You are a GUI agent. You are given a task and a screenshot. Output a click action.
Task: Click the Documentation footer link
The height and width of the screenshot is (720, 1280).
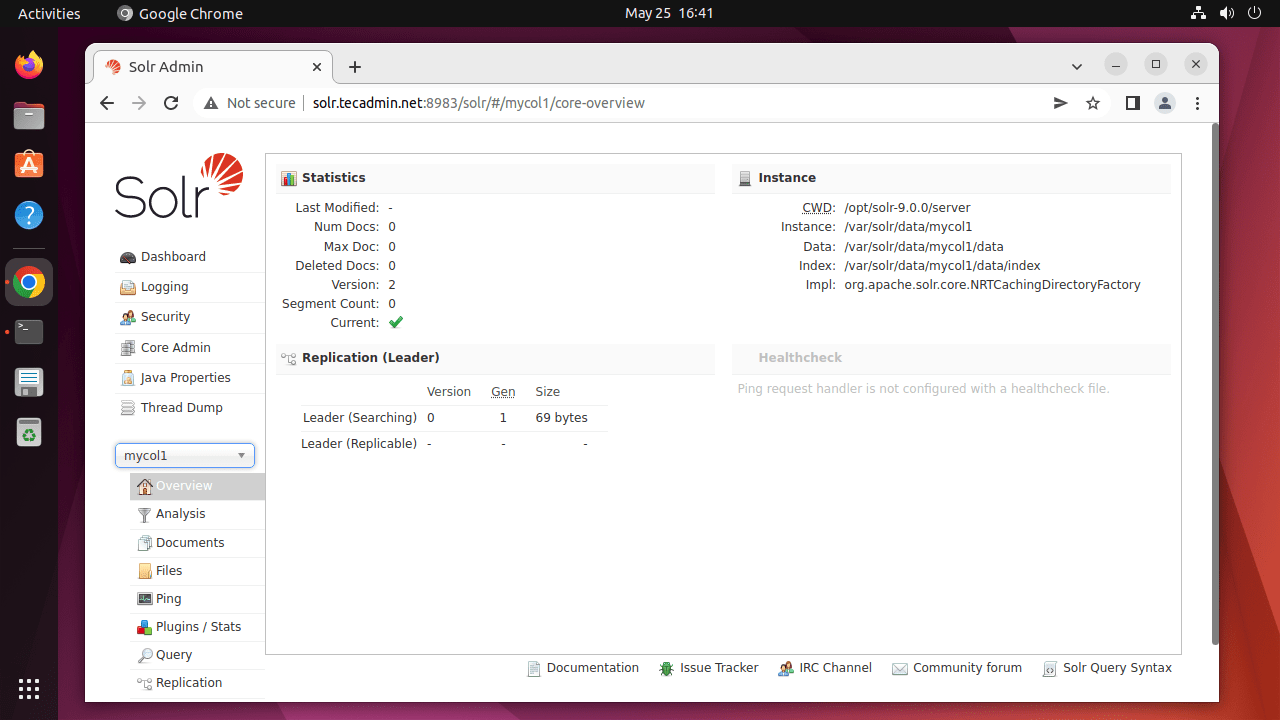tap(592, 667)
